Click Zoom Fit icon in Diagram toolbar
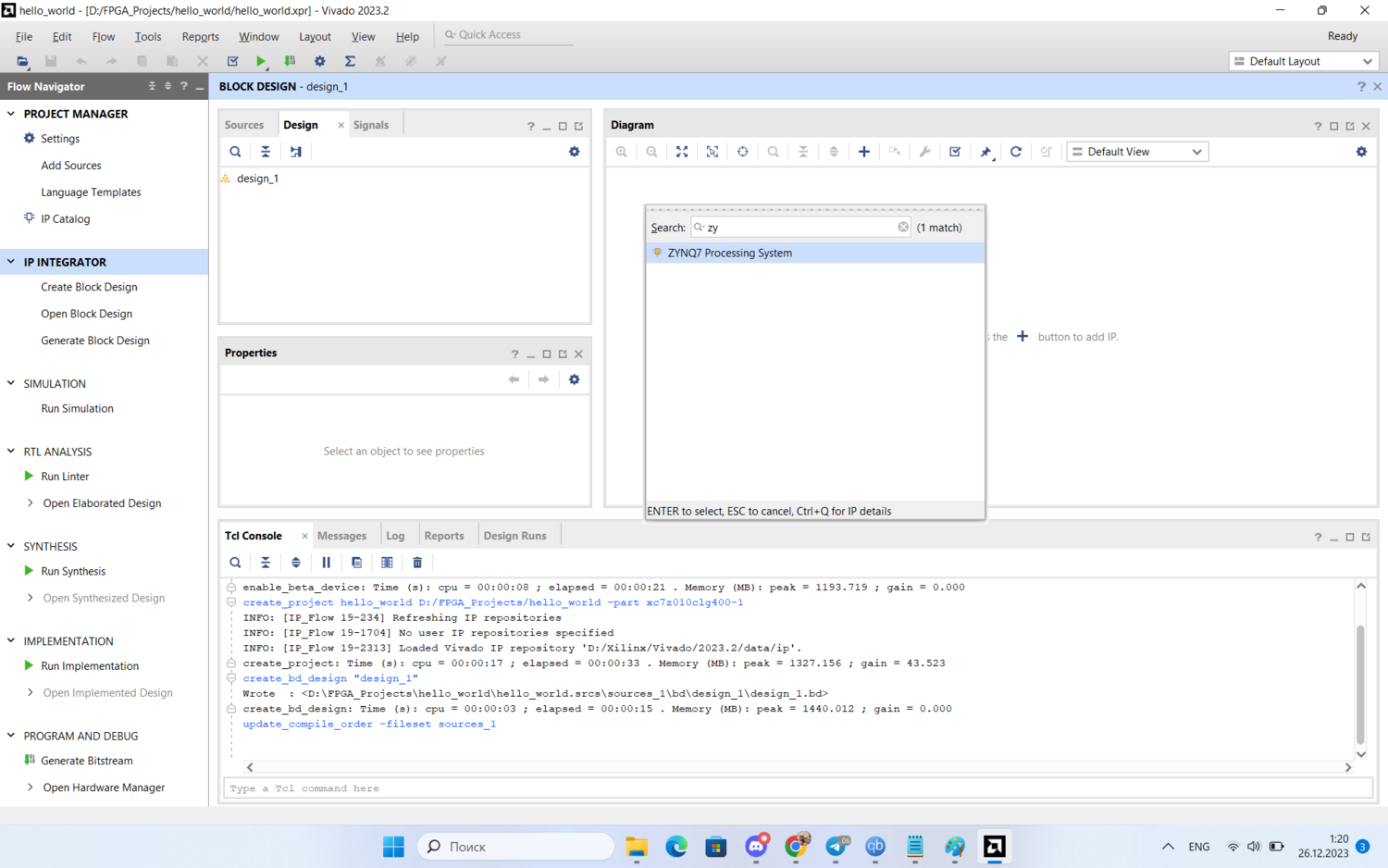1388x868 pixels. pyautogui.click(x=682, y=152)
